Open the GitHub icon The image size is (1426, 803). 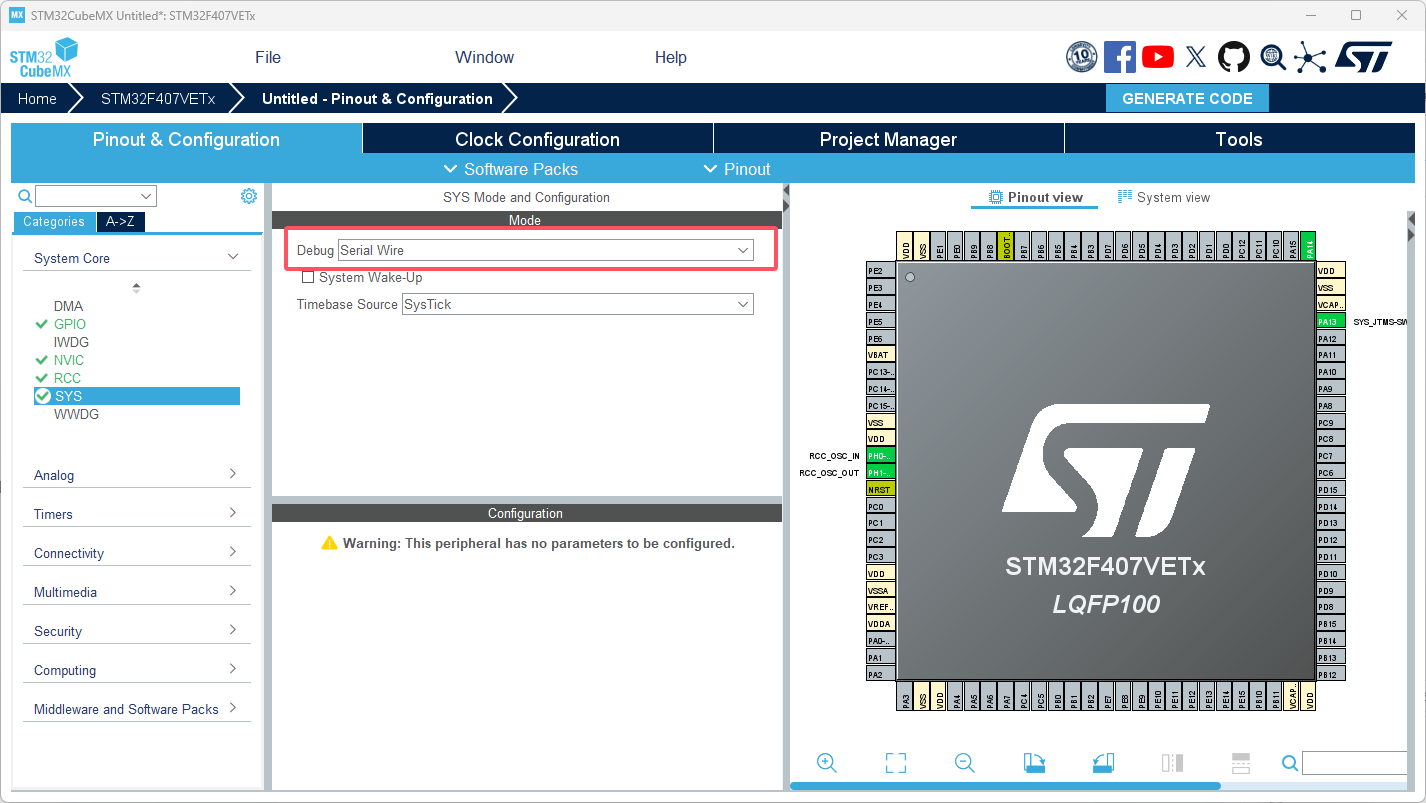1234,57
